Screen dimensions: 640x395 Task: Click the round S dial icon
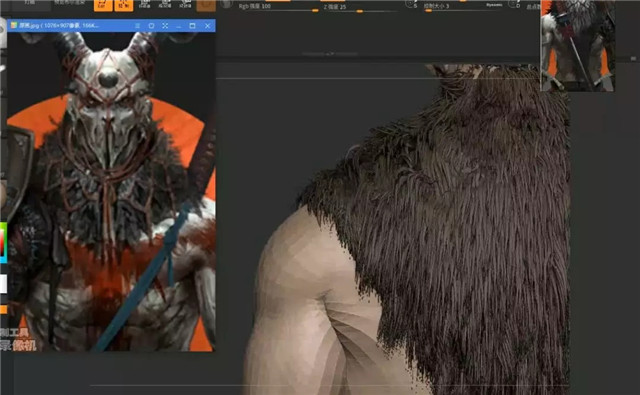coord(411,4)
